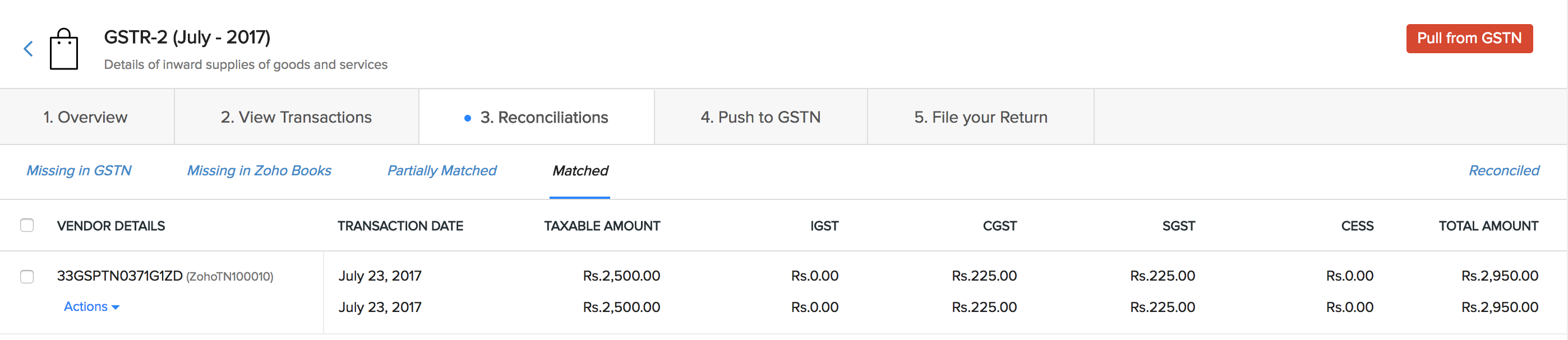Click the dropdown caret next to Actions
This screenshot has width=1568, height=340.
[117, 308]
